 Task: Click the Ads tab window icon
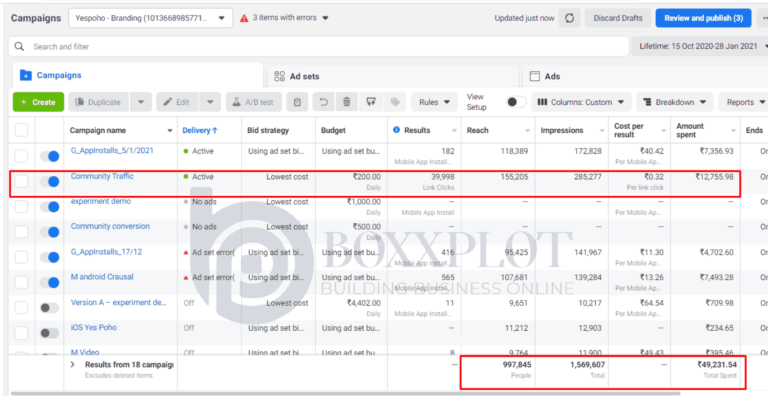pos(535,76)
